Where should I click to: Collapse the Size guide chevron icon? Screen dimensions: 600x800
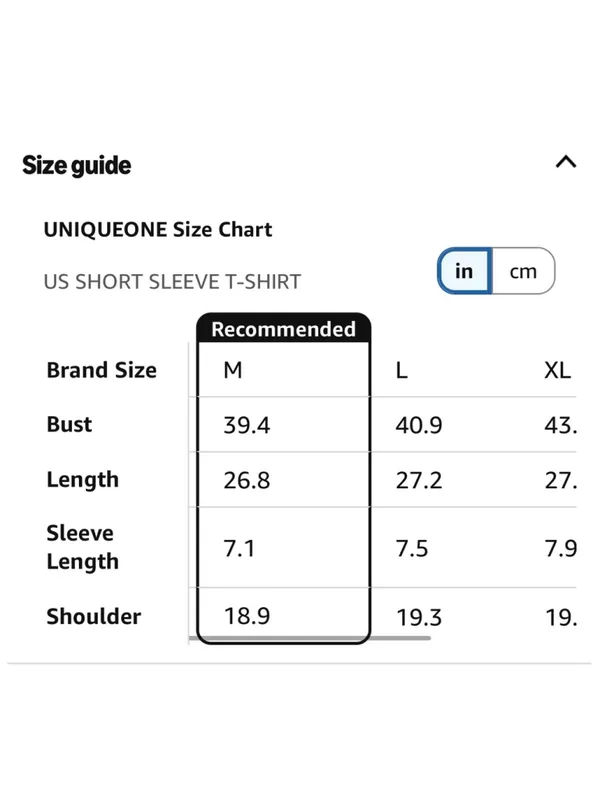(566, 162)
